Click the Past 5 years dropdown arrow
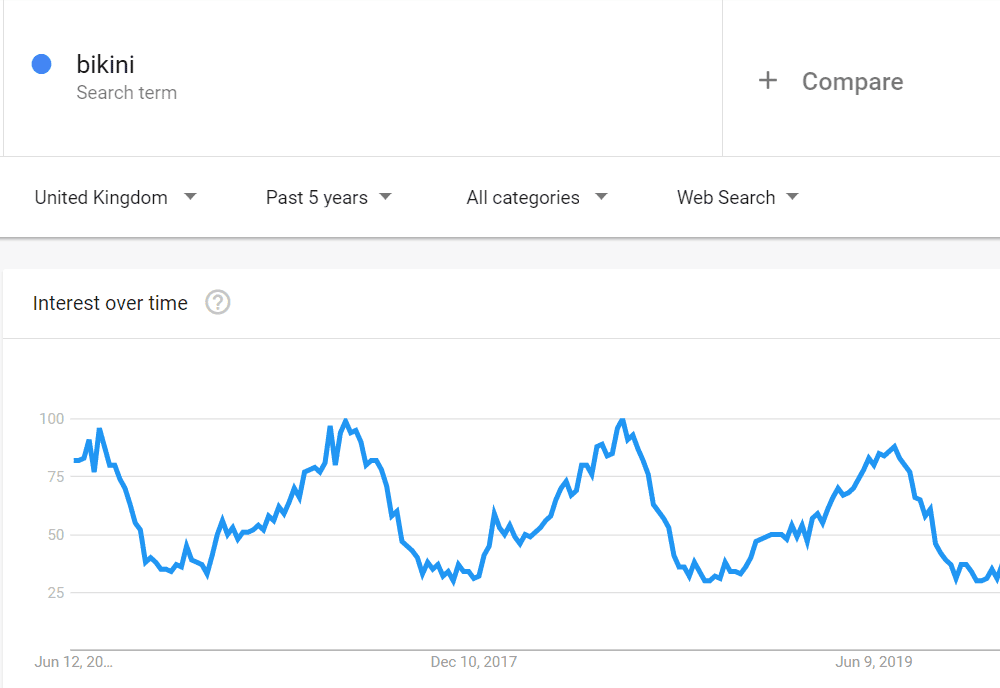This screenshot has height=688, width=1000. pos(385,196)
